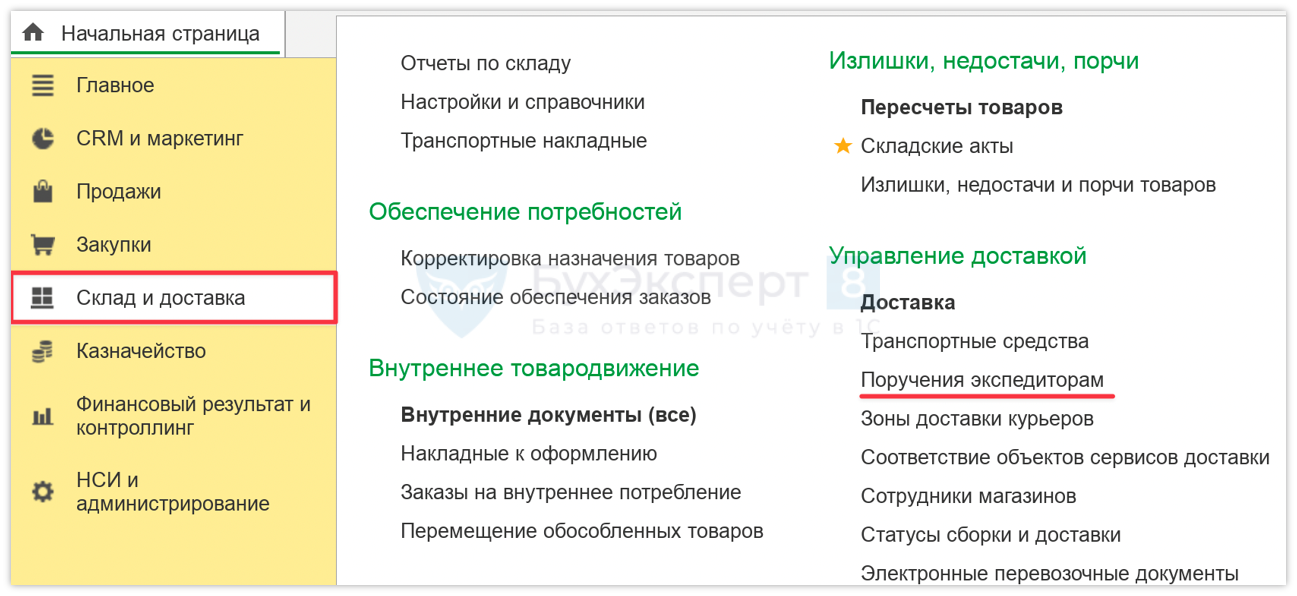This screenshot has width=1297, height=596.
Task: Open the Склад и доставка section
Action: 160,298
